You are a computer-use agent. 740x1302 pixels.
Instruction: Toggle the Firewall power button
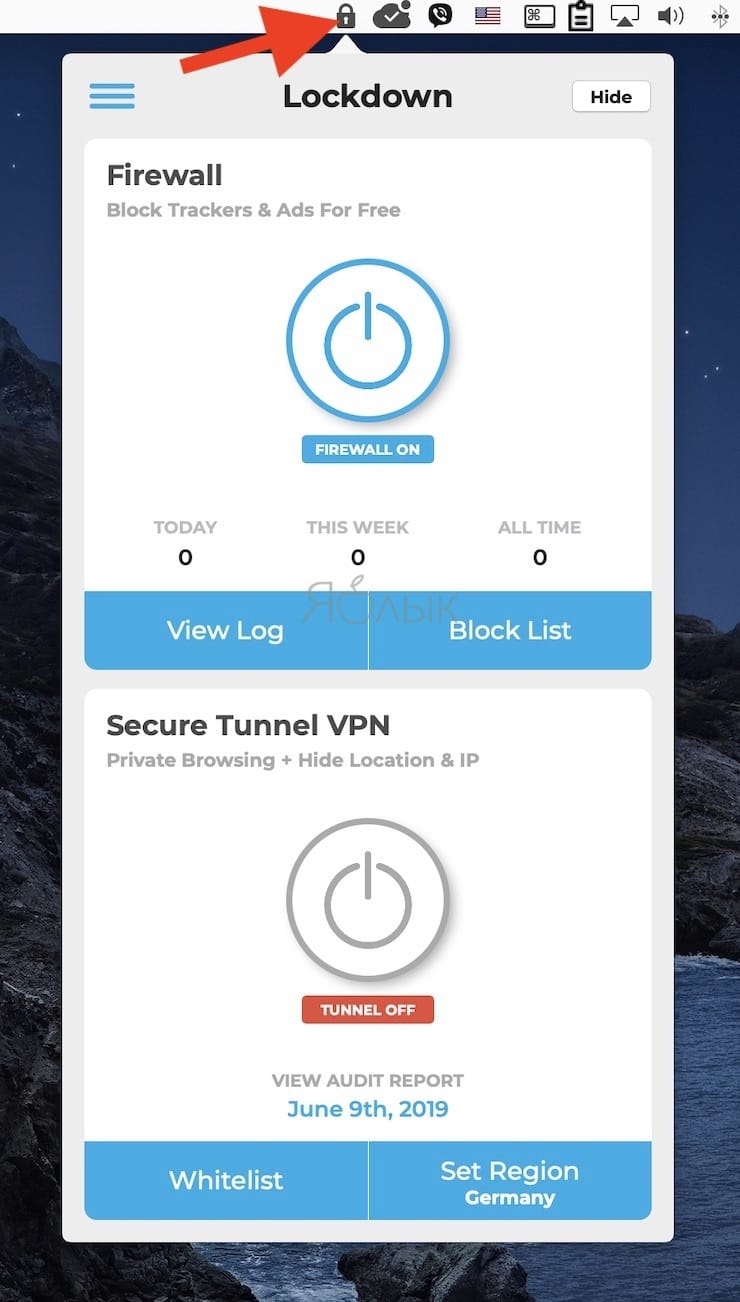(368, 340)
